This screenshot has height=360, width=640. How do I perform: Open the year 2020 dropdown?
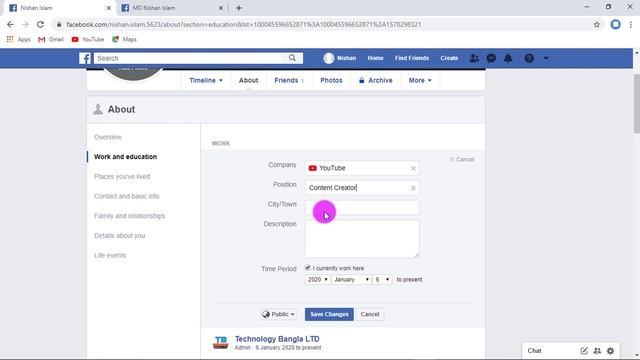[317, 280]
